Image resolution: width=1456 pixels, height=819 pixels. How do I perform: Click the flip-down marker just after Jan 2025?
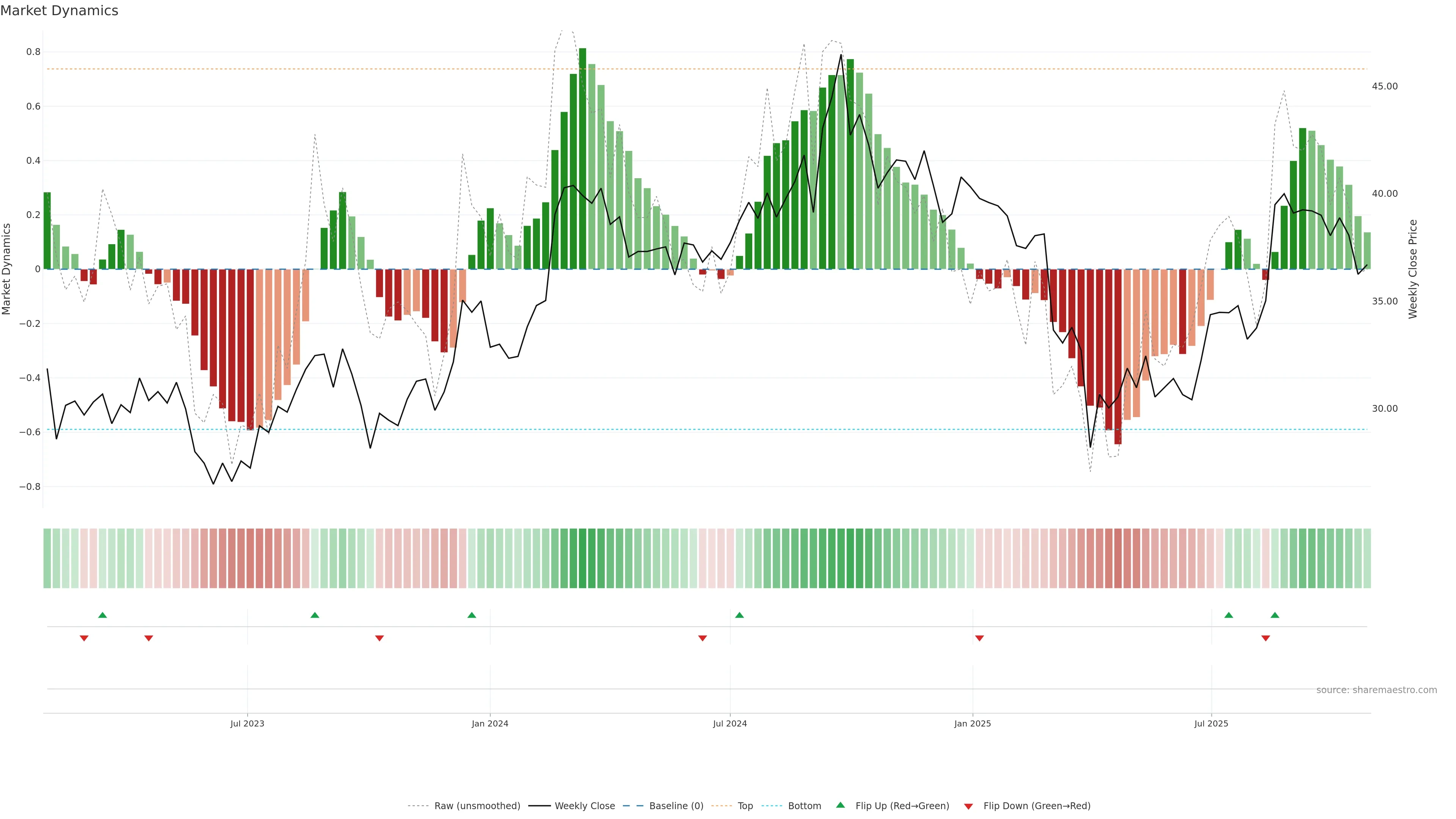click(x=979, y=638)
